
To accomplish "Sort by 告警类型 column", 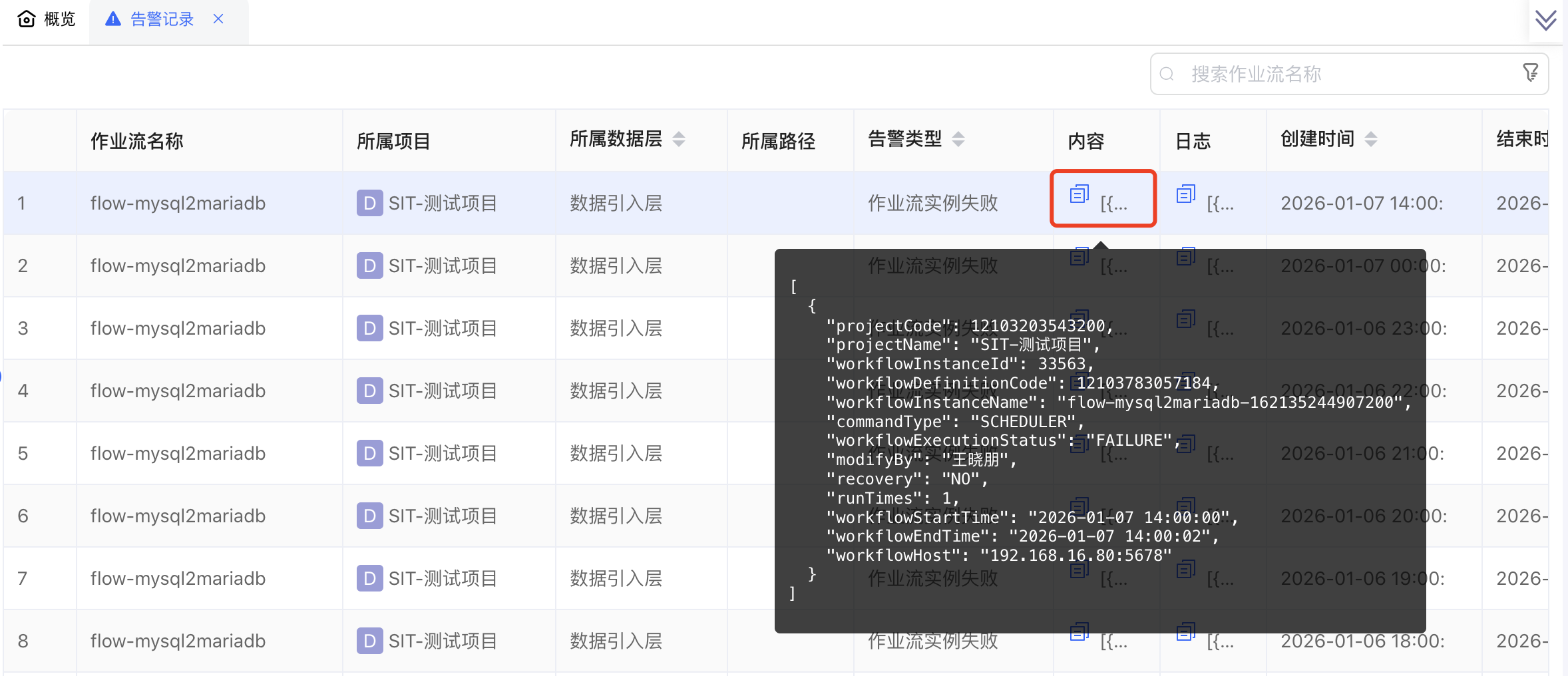I will (x=958, y=139).
